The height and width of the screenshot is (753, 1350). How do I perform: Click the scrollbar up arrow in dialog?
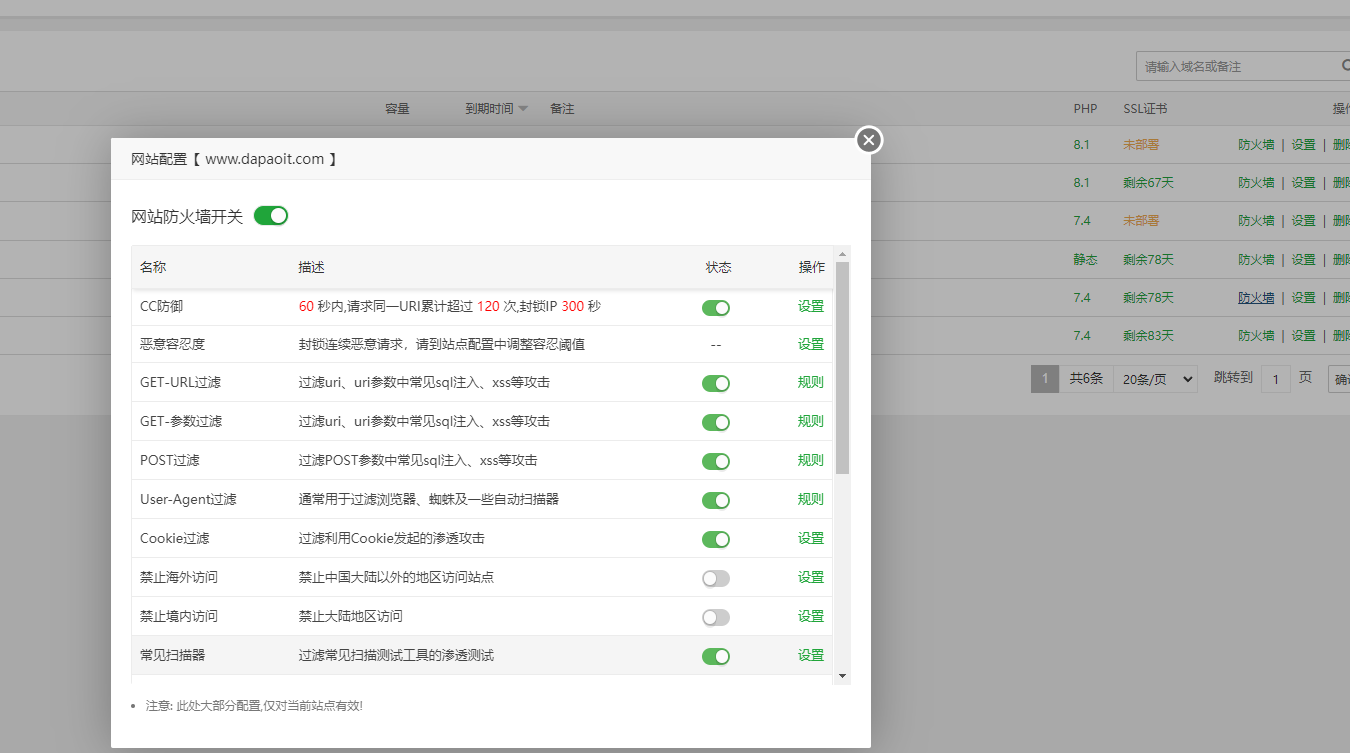point(842,254)
